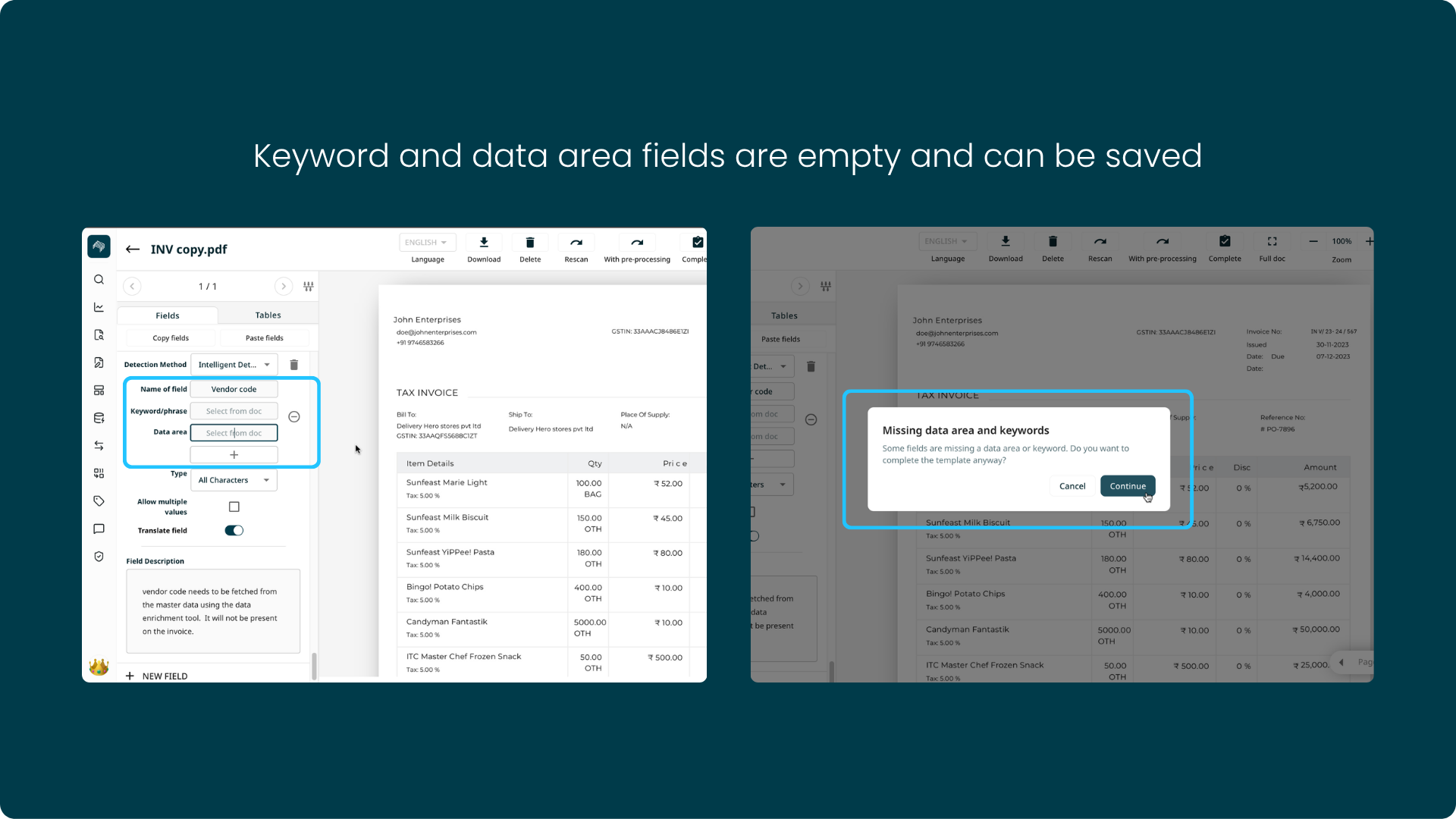
Task: Disable the Translate field switch
Action: click(234, 531)
